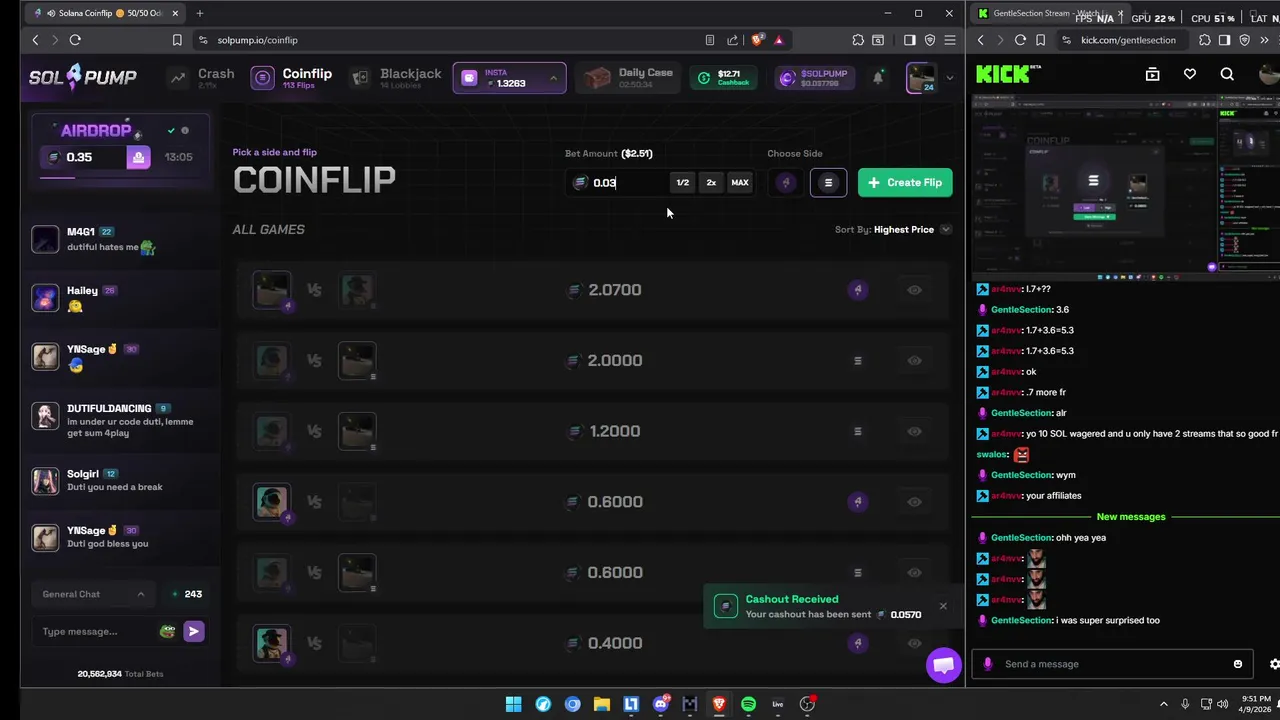
Task: Click the profile avatar with level 24
Action: click(921, 78)
